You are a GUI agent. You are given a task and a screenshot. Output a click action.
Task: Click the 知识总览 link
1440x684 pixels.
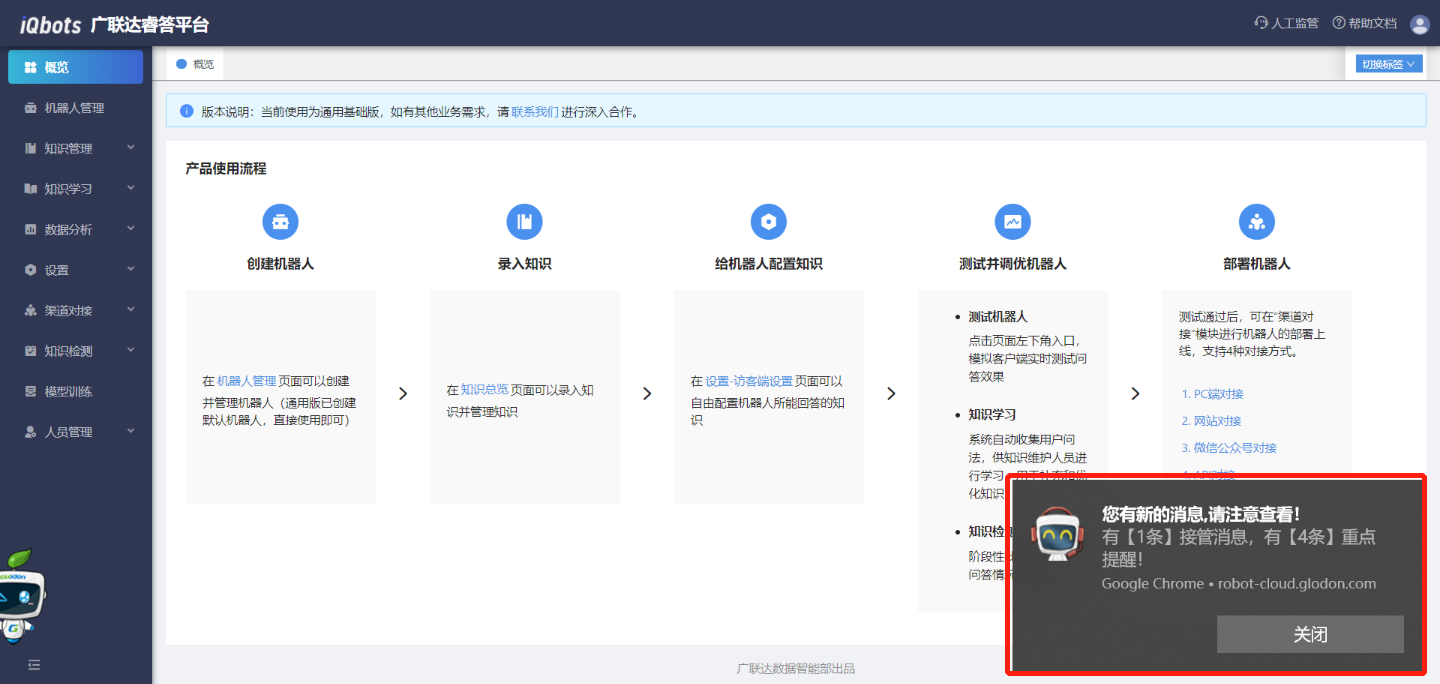[x=484, y=390]
